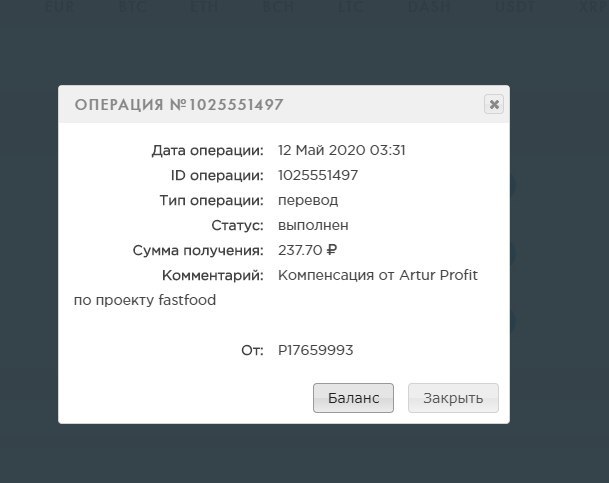Click the Закрыть button
This screenshot has height=483, width=609.
(453, 398)
